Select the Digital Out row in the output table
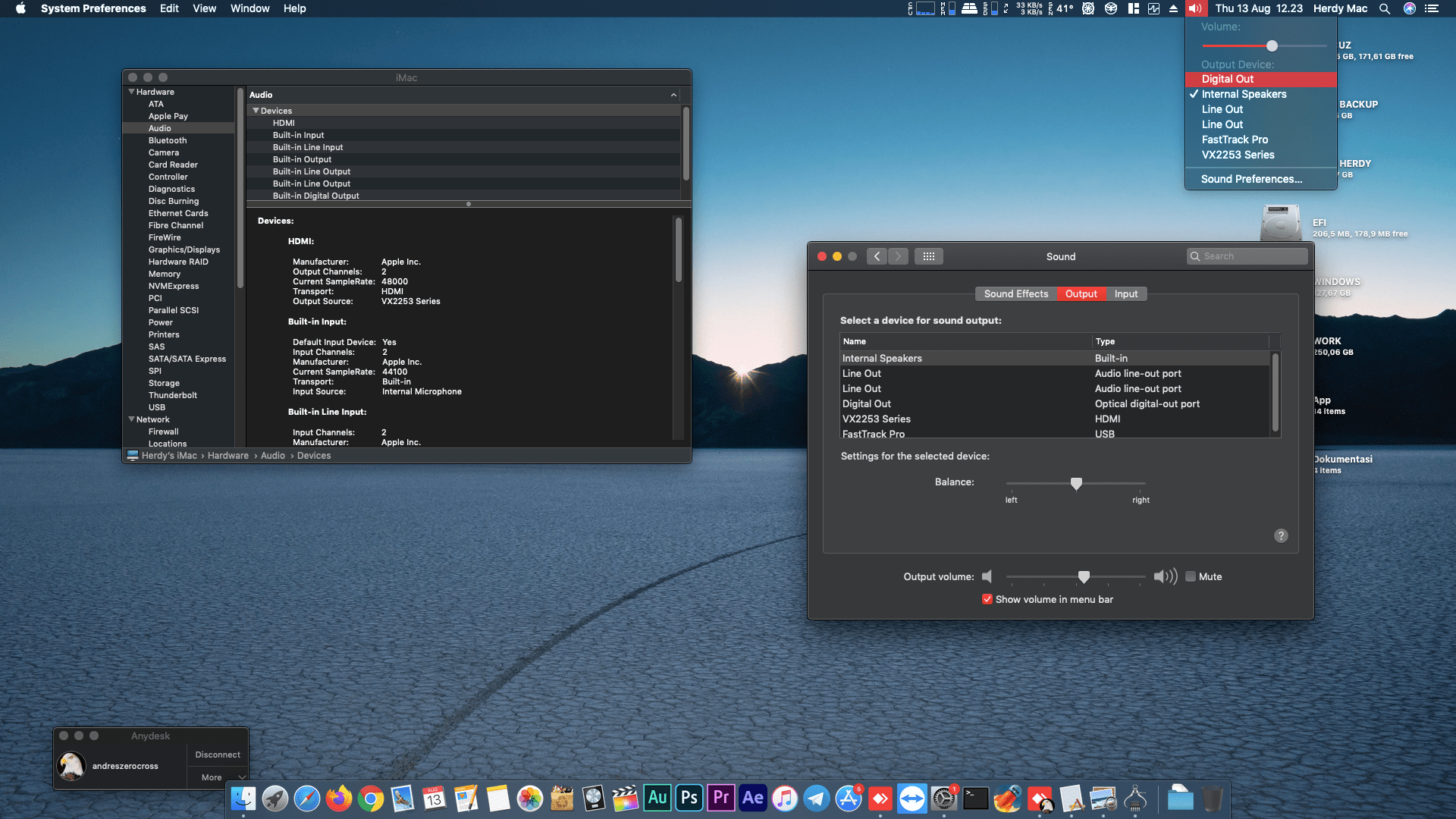1456x819 pixels. tap(1055, 403)
